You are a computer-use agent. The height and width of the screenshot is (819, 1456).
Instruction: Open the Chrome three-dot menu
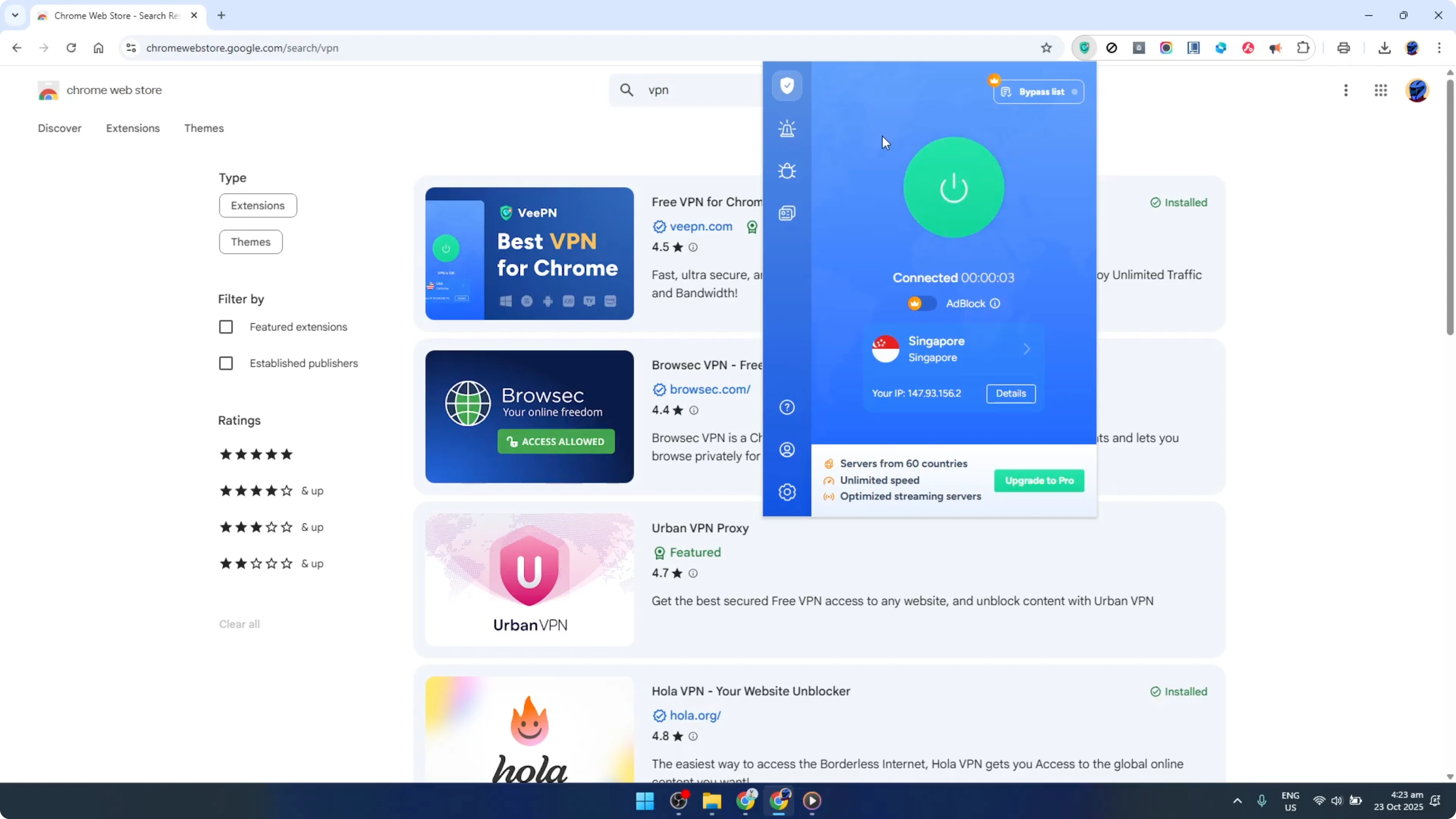pos(1441,47)
